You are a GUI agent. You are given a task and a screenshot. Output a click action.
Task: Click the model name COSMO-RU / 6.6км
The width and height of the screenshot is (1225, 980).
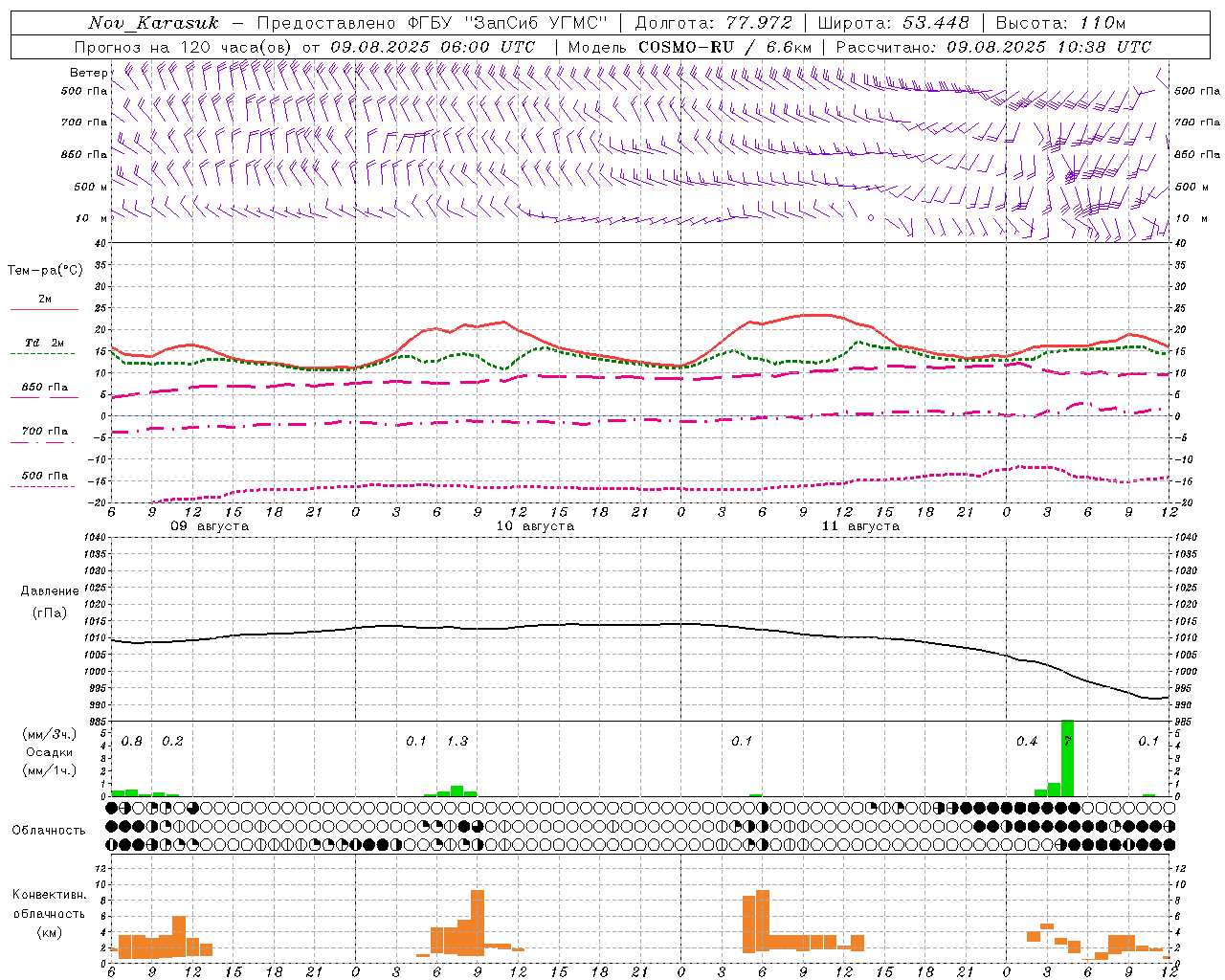(x=724, y=47)
